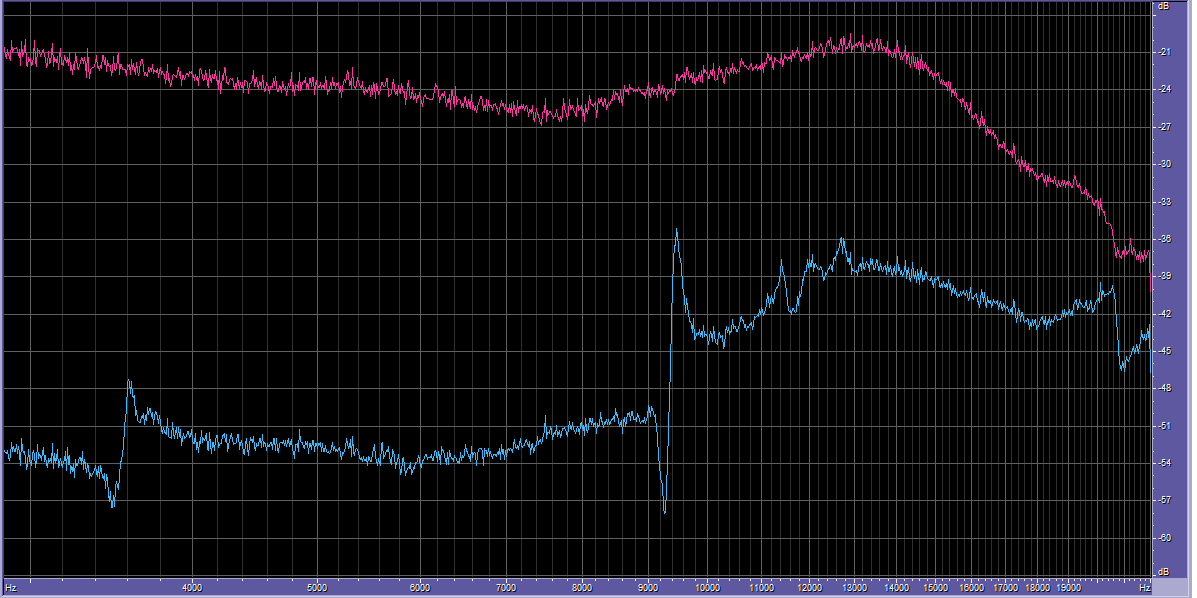Click the dB unit label below -60
This screenshot has height=598, width=1197.
pyautogui.click(x=1163, y=571)
